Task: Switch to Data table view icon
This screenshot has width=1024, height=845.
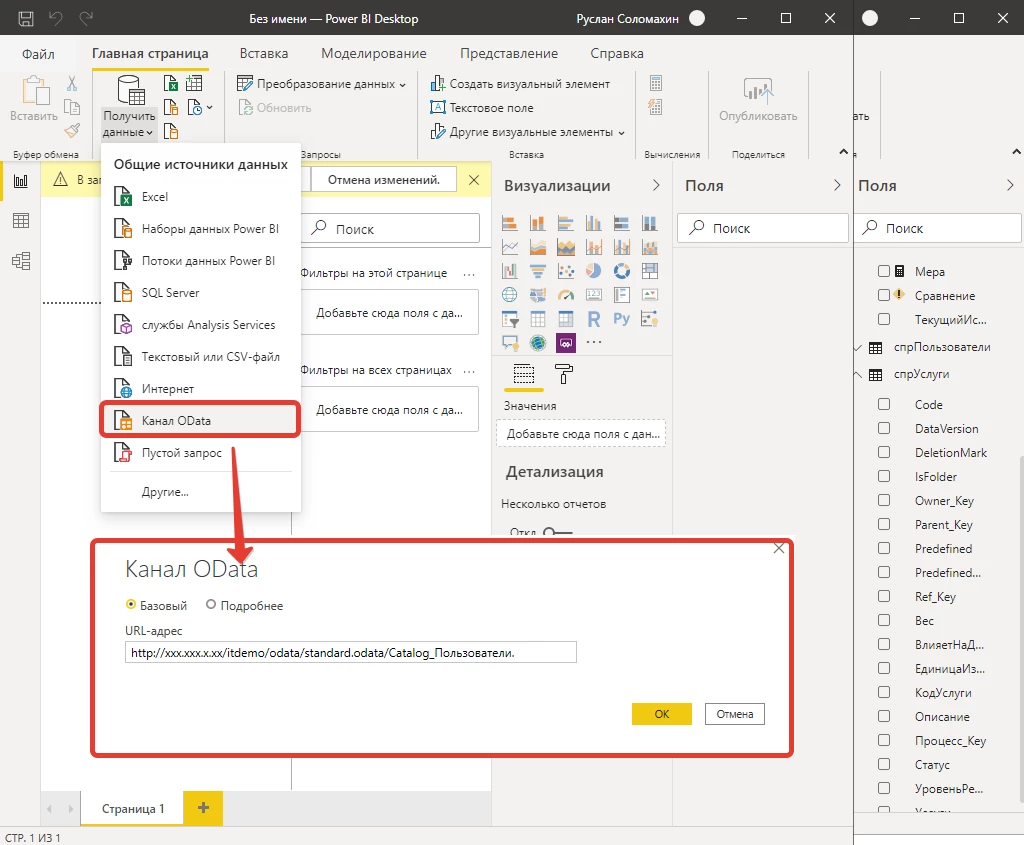Action: 20,221
